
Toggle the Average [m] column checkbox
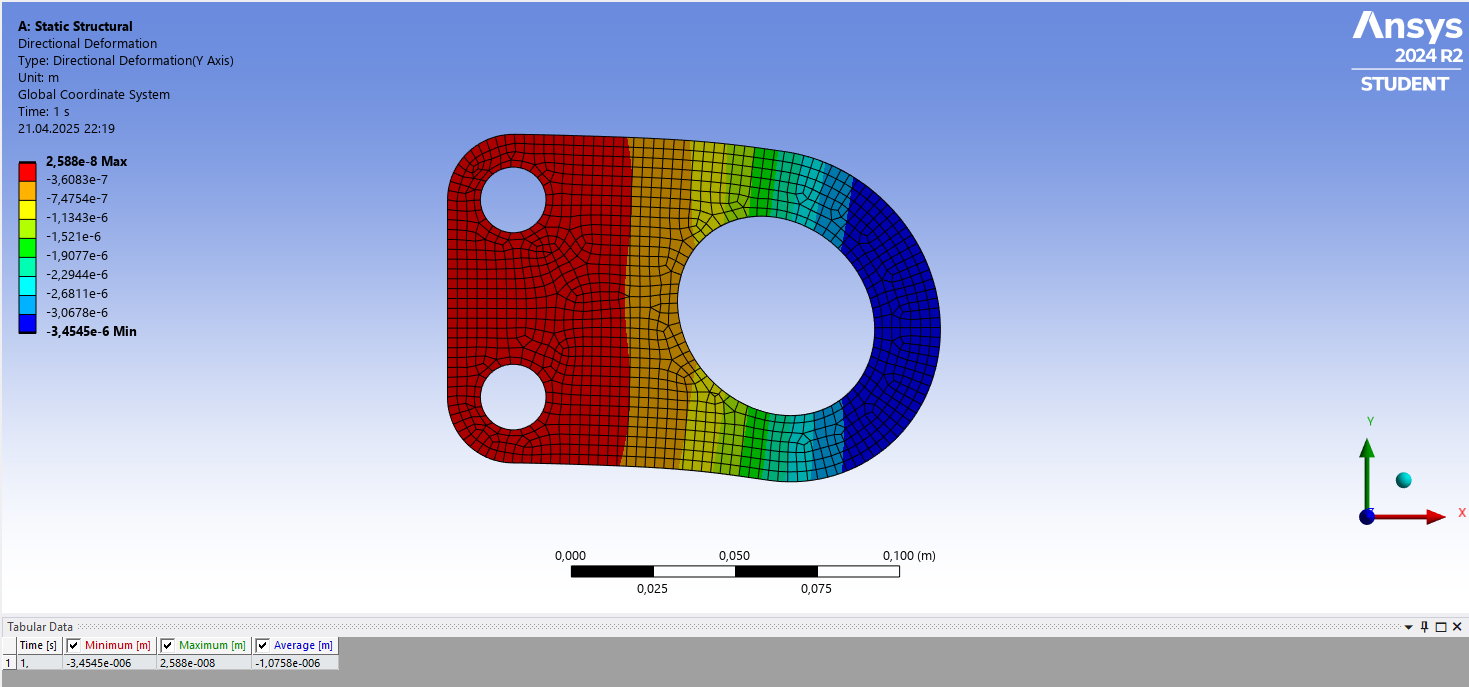[x=262, y=645]
